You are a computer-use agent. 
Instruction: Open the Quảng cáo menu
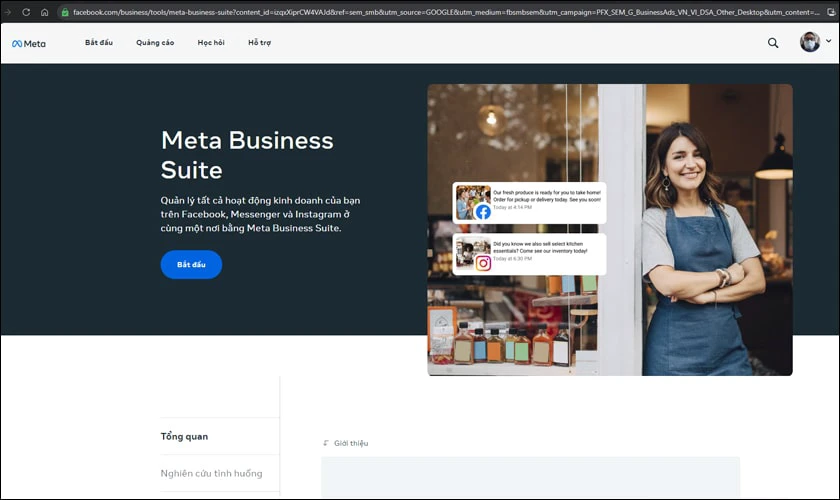[x=155, y=42]
